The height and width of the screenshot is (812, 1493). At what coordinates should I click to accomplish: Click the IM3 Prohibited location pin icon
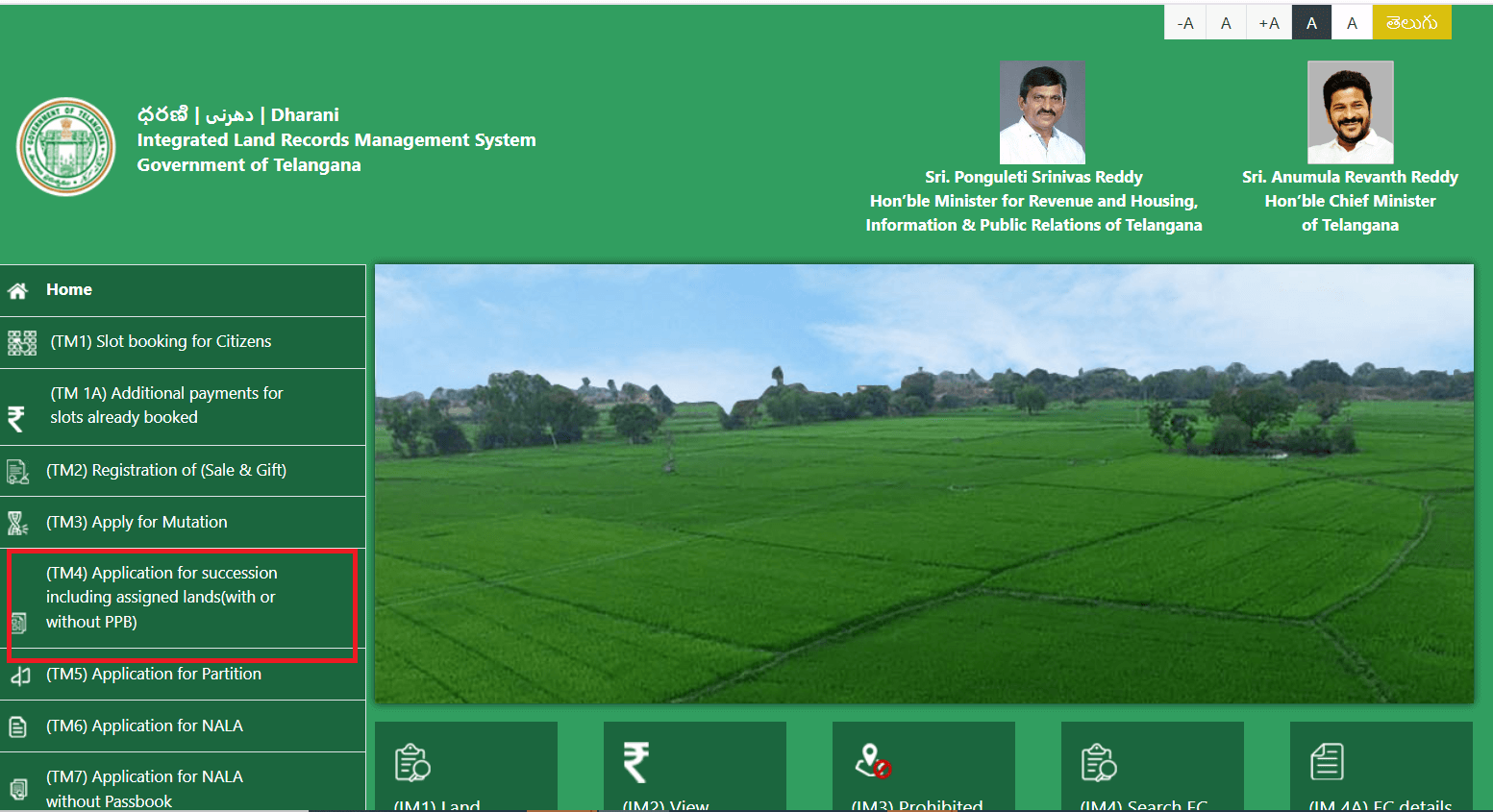[x=873, y=761]
